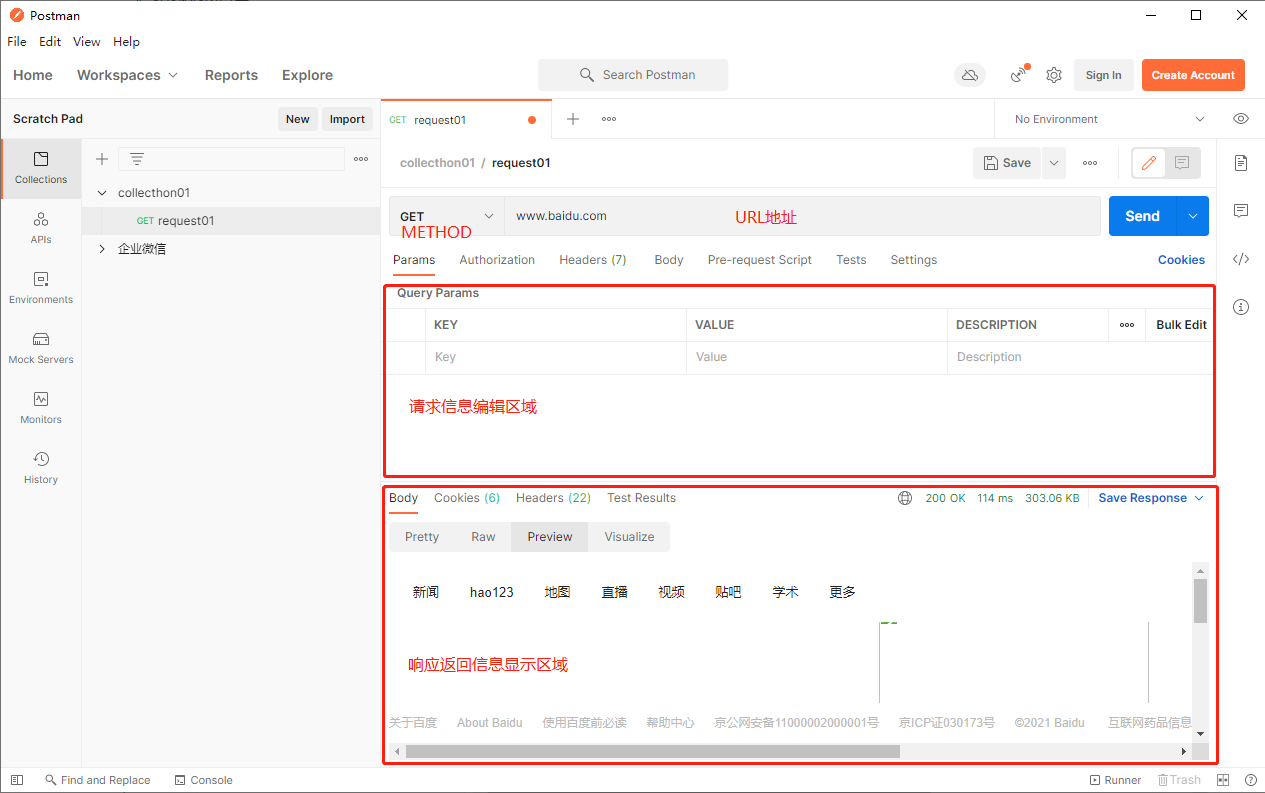Click the Send button

click(x=1143, y=216)
